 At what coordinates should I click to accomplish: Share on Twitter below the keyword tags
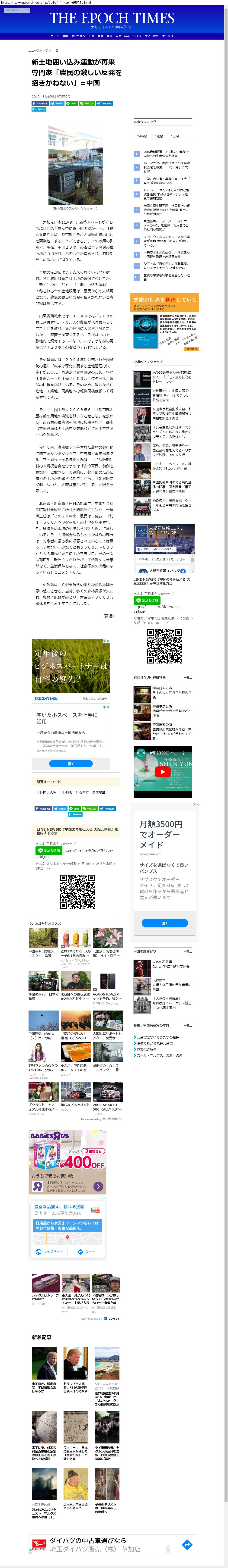[x=60, y=809]
